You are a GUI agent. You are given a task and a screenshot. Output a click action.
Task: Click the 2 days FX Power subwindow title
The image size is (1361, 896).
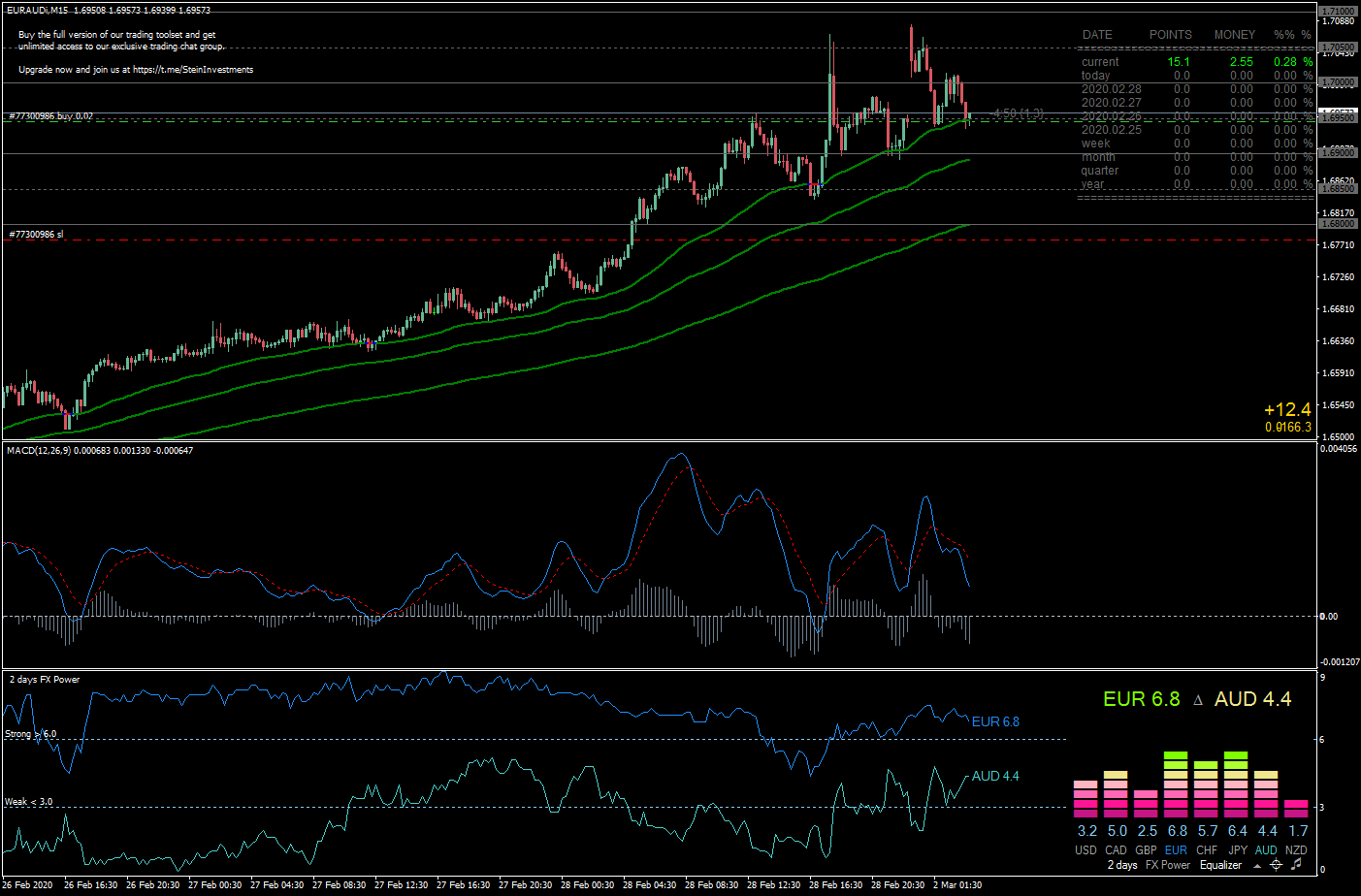pos(45,680)
